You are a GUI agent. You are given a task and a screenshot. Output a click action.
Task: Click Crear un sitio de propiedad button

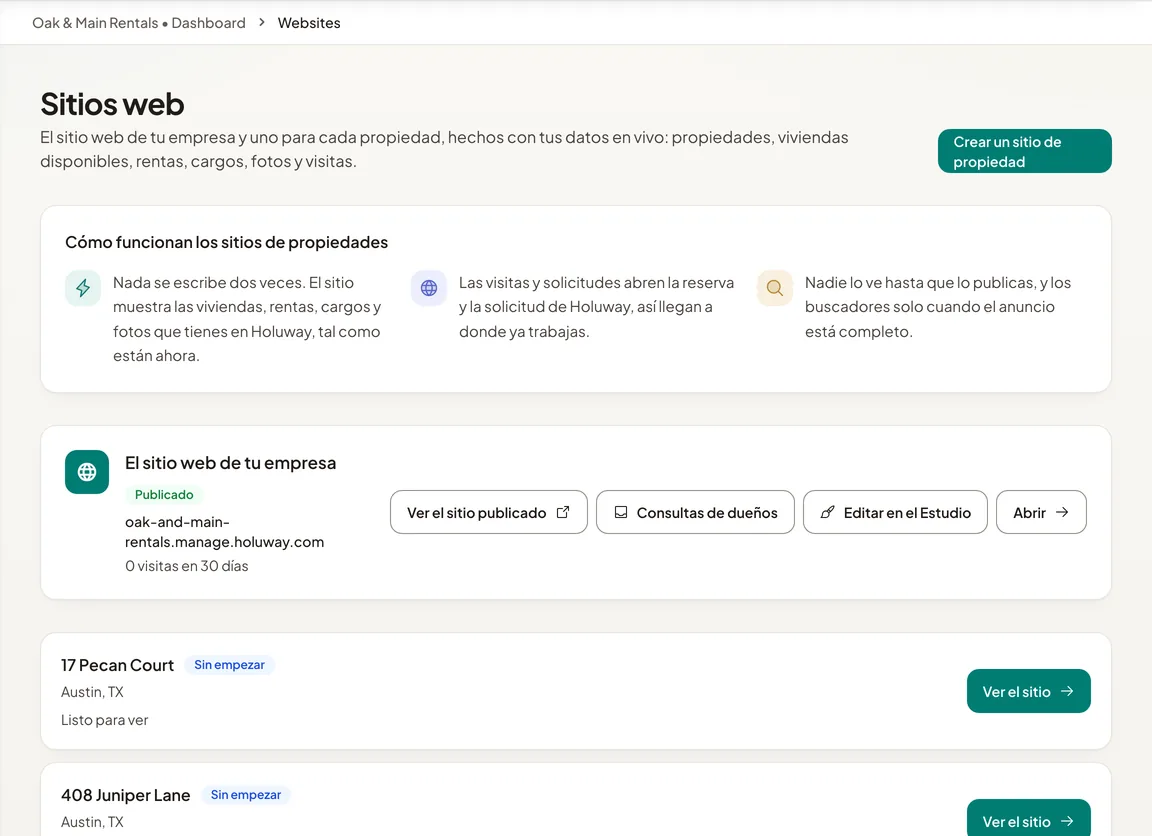(1024, 151)
